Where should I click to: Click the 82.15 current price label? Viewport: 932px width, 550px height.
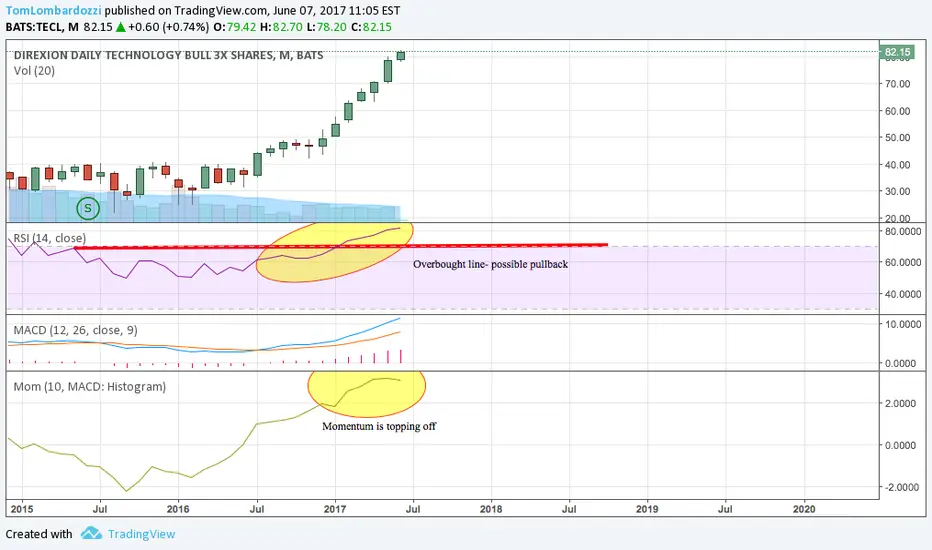point(898,52)
